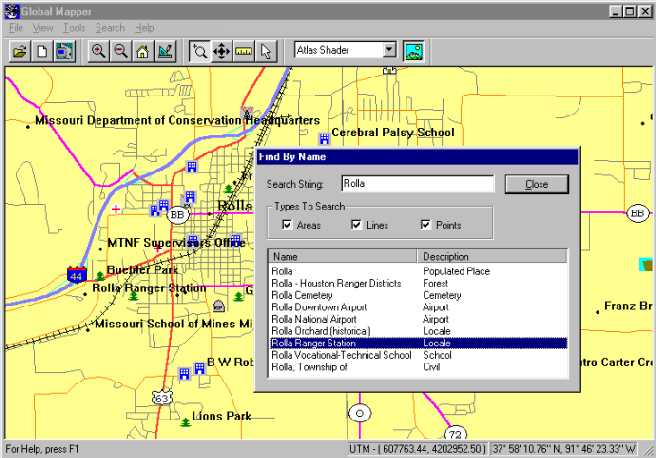Close the Find By Name dialog
The height and width of the screenshot is (458, 656).
[537, 184]
